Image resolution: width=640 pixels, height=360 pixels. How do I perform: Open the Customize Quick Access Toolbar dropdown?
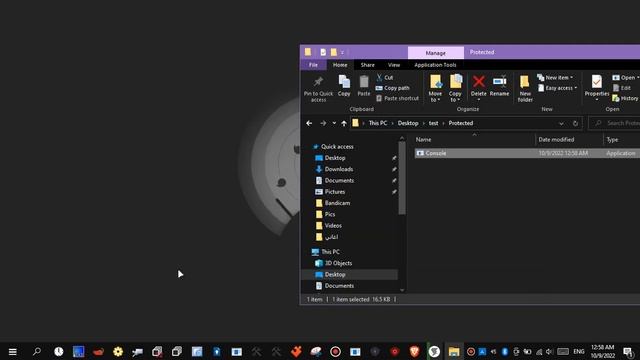[342, 53]
